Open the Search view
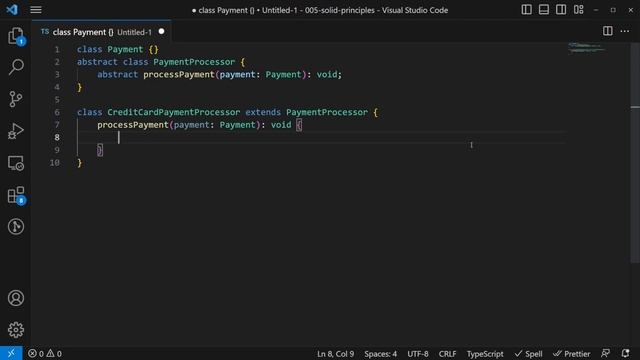Image resolution: width=640 pixels, height=360 pixels. pos(16,67)
